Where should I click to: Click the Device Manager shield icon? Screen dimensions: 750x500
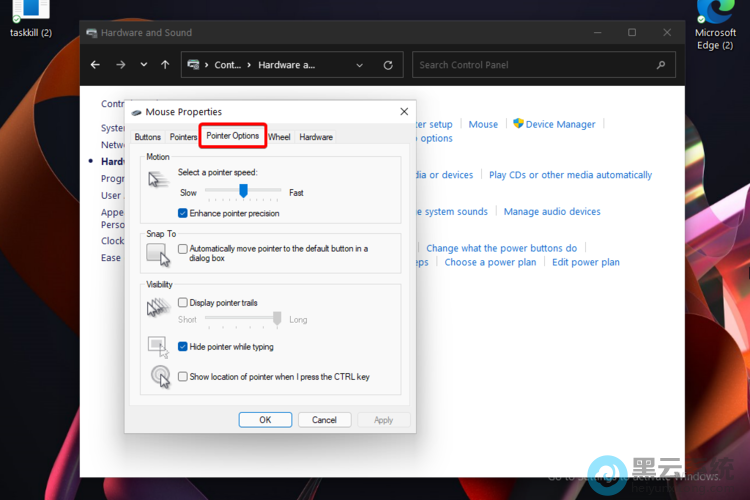pos(518,124)
